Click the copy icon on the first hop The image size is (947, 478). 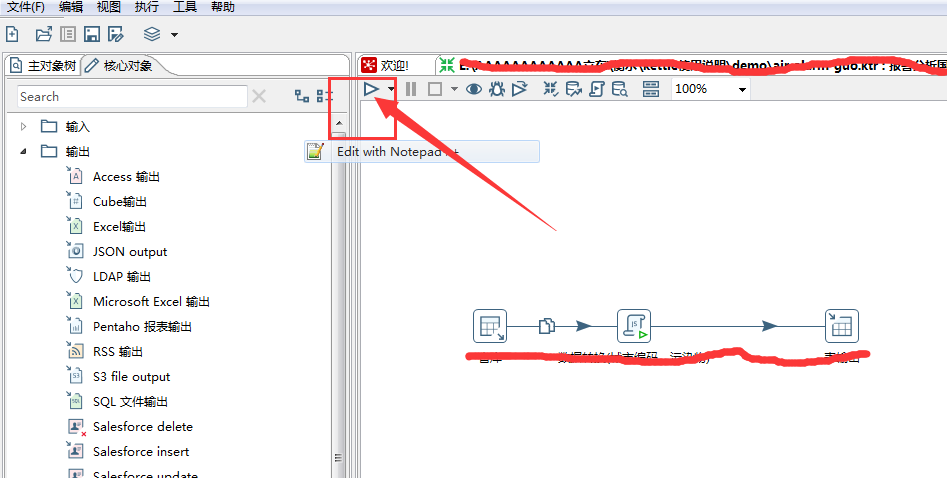(547, 326)
